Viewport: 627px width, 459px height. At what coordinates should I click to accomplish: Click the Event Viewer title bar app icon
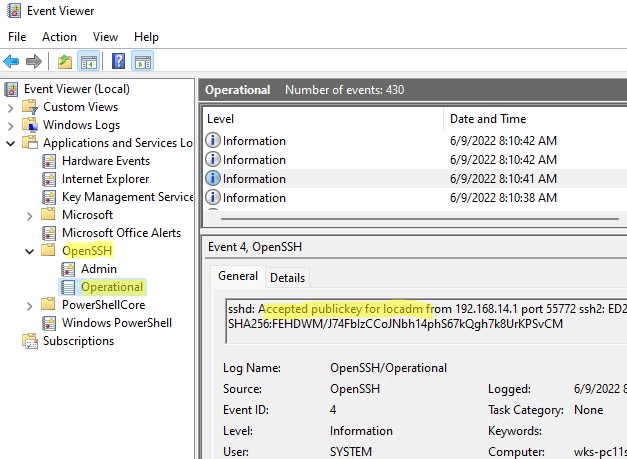14,11
